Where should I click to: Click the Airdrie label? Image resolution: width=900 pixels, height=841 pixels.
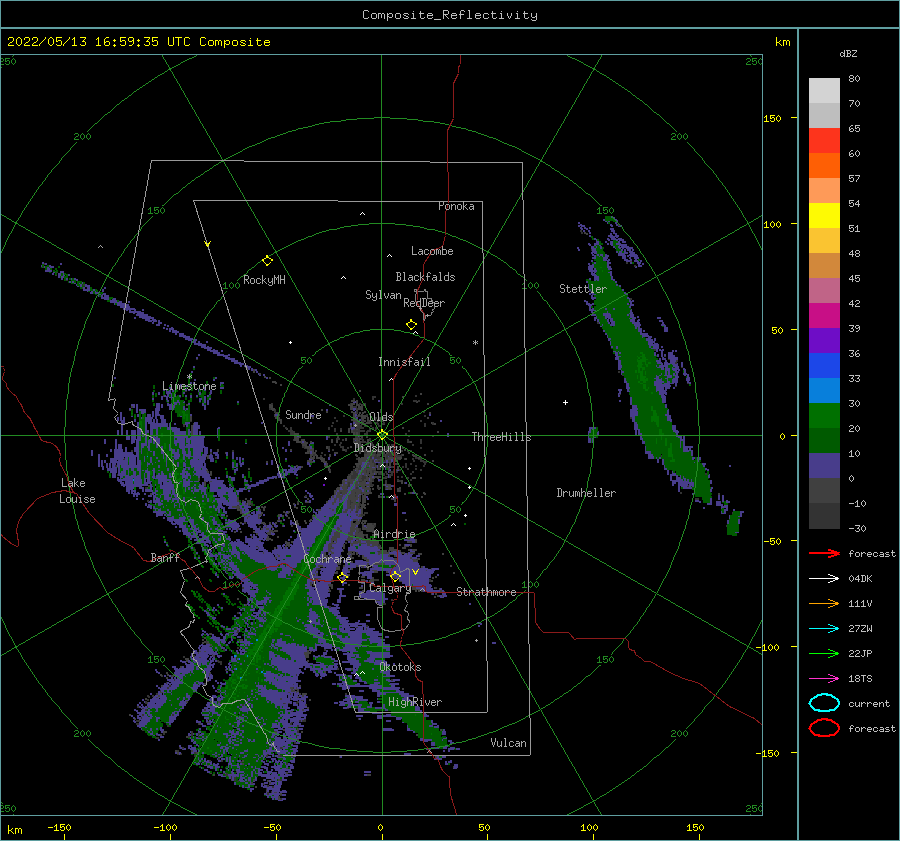coord(394,534)
